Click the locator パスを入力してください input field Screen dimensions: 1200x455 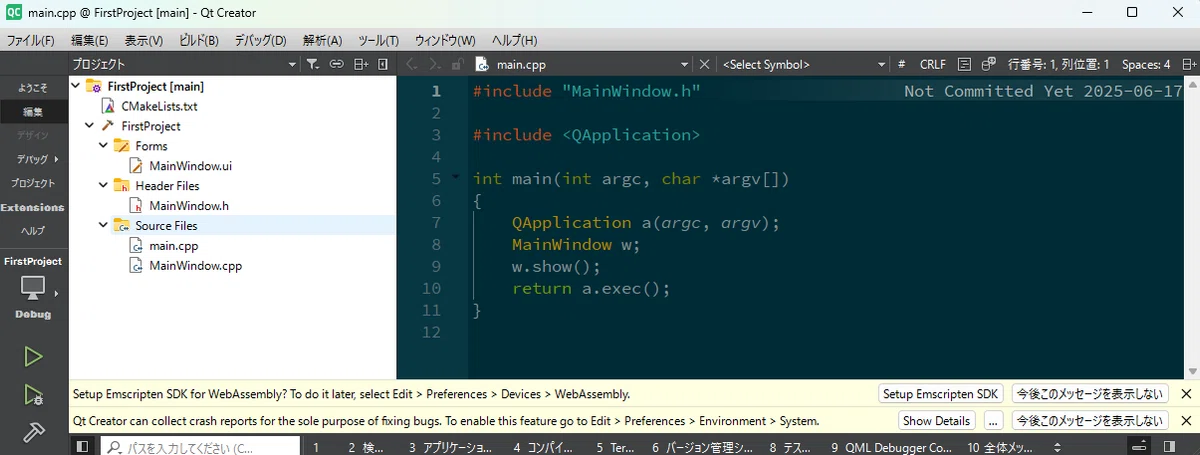(201, 447)
